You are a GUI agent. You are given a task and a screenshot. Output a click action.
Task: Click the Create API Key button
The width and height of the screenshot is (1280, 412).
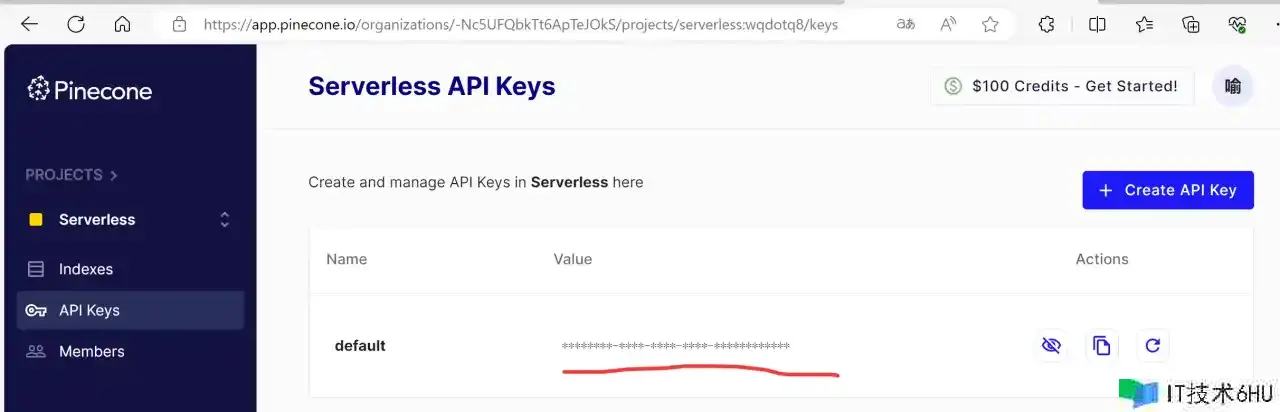coord(1167,190)
